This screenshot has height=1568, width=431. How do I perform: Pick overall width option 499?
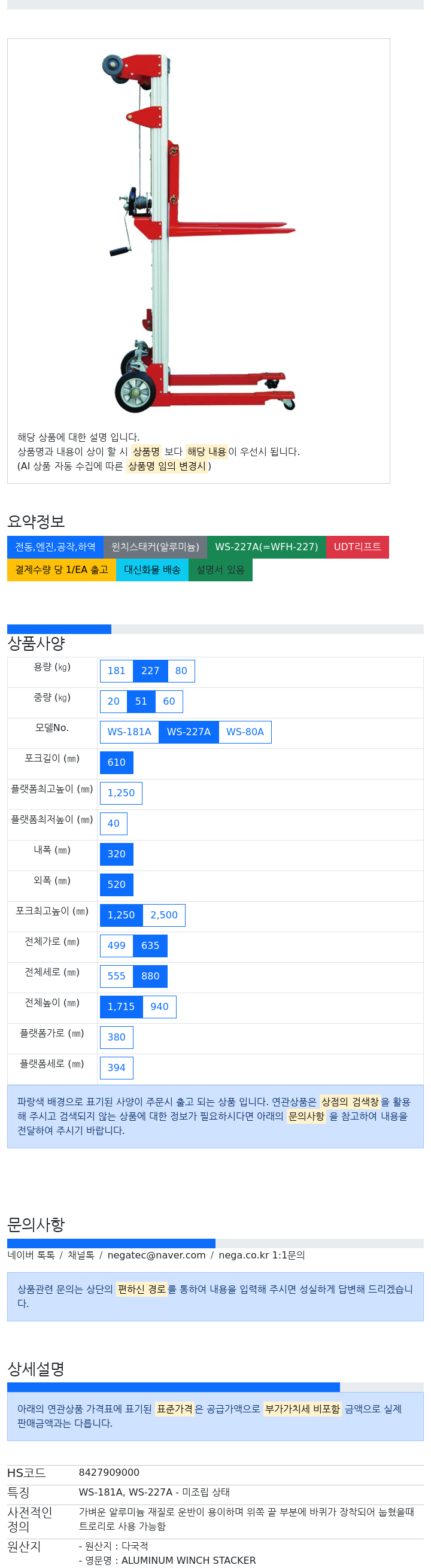tap(116, 945)
